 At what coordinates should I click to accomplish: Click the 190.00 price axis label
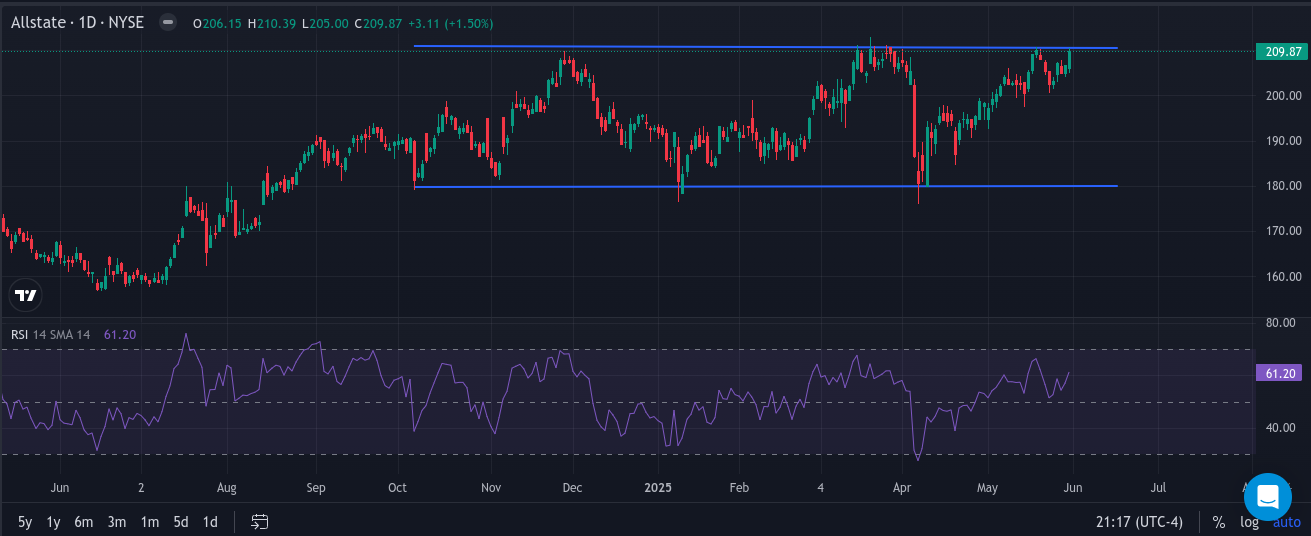[1283, 141]
